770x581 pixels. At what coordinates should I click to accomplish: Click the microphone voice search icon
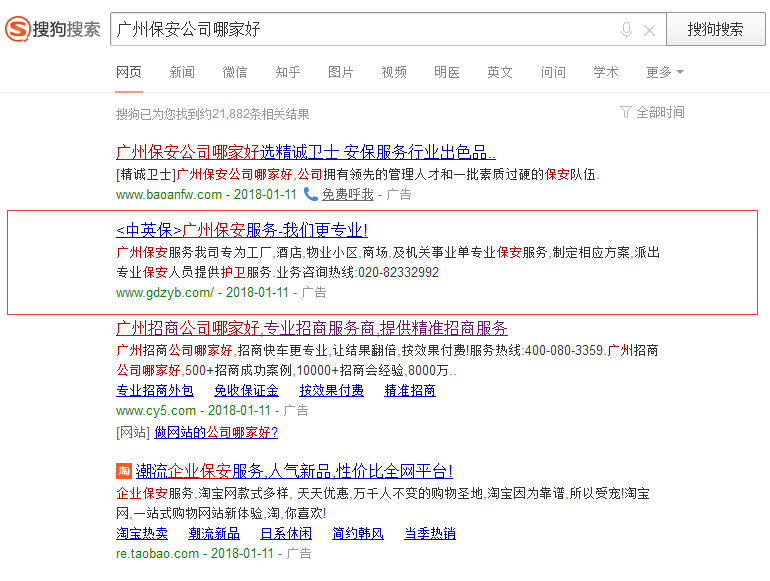626,30
